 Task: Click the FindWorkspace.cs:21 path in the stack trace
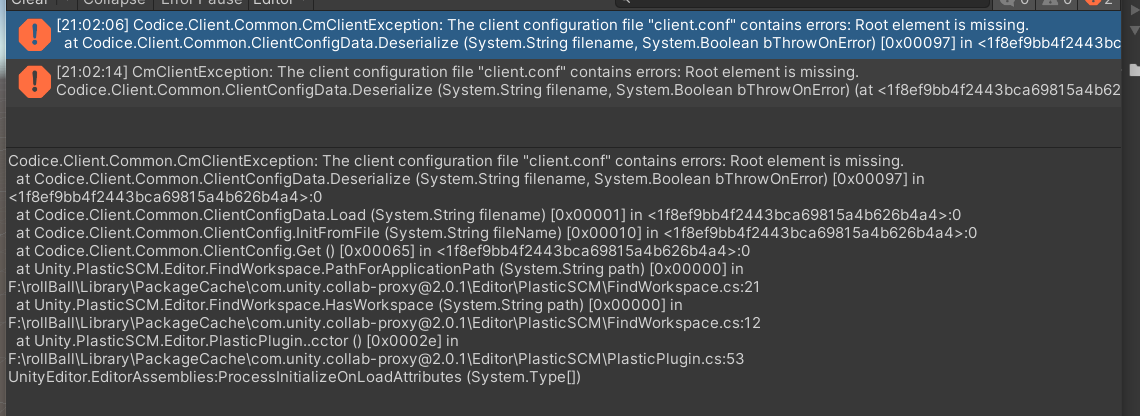coord(384,287)
